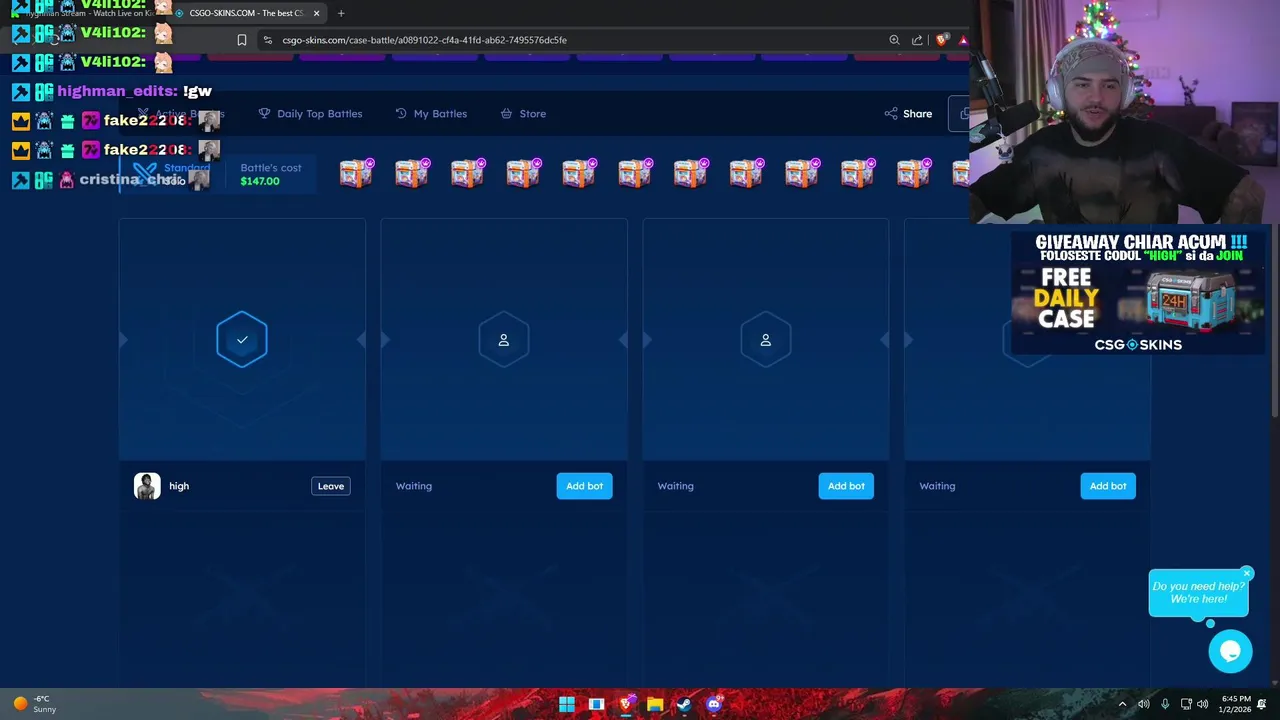1280x720 pixels.
Task: Click the username high
Action: (179, 486)
